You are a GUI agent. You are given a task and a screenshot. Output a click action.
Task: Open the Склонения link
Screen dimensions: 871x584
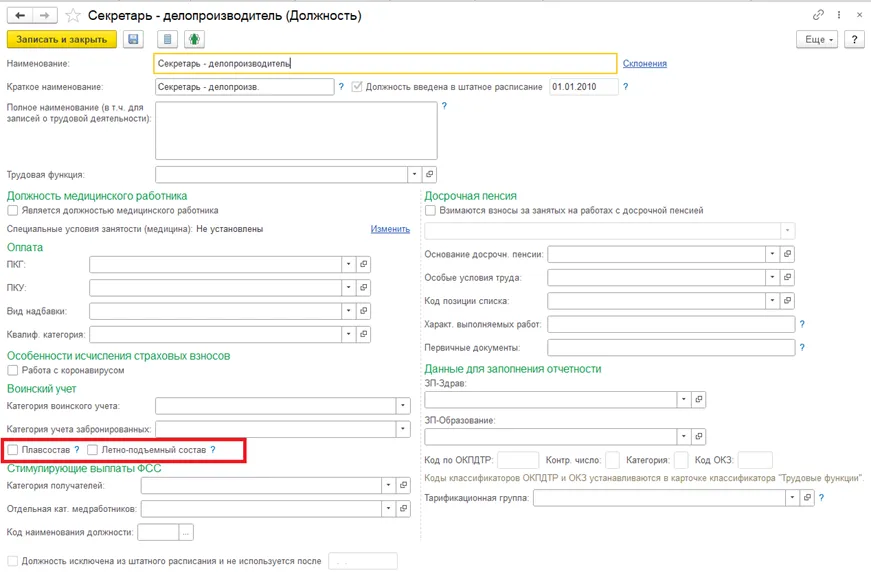(644, 64)
